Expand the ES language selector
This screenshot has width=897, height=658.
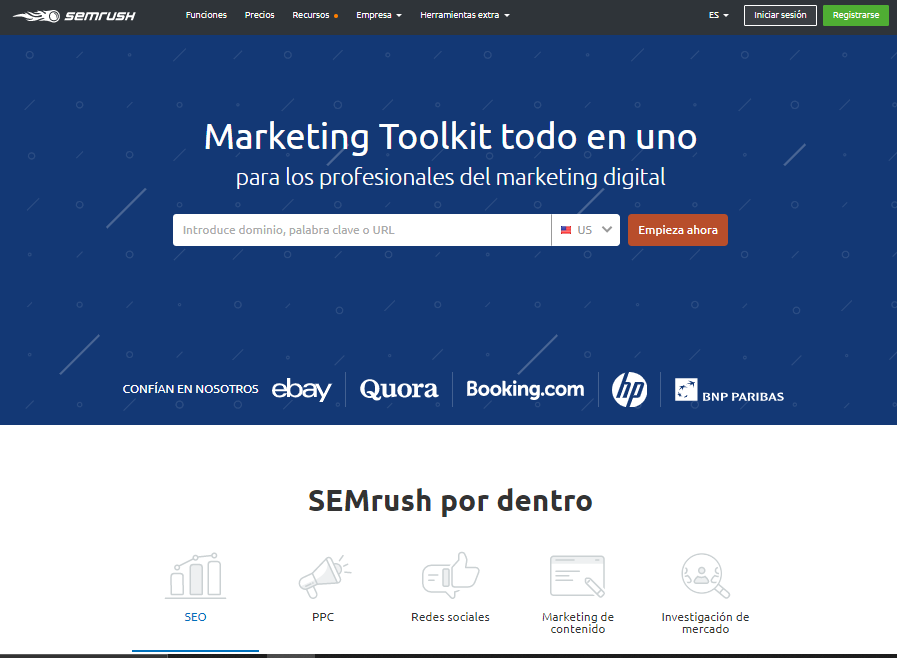pos(718,16)
